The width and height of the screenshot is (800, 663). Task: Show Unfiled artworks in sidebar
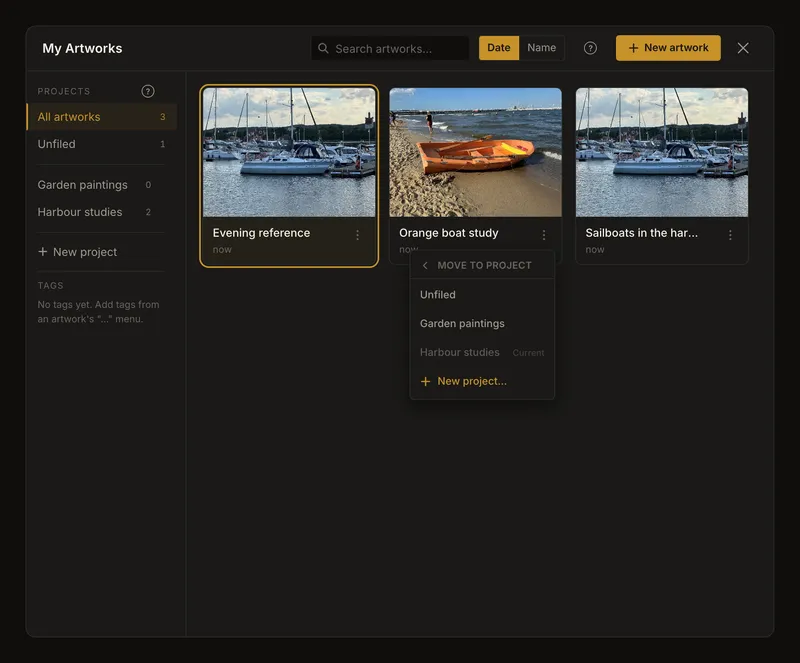click(x=102, y=144)
